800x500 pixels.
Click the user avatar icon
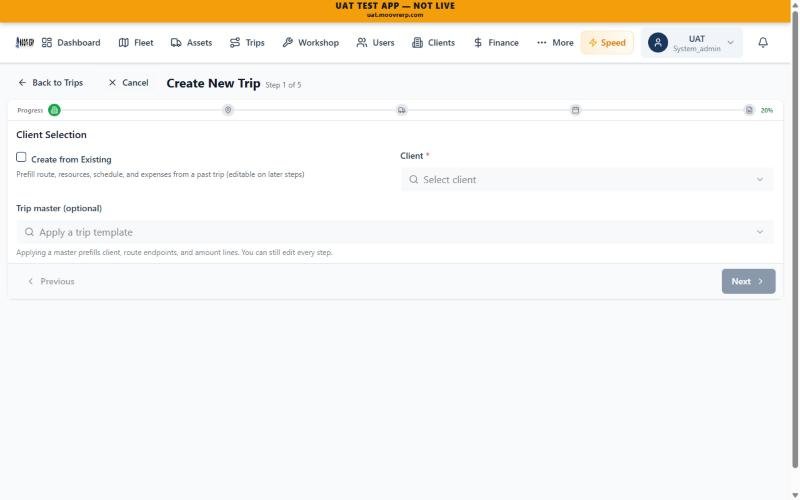(658, 43)
